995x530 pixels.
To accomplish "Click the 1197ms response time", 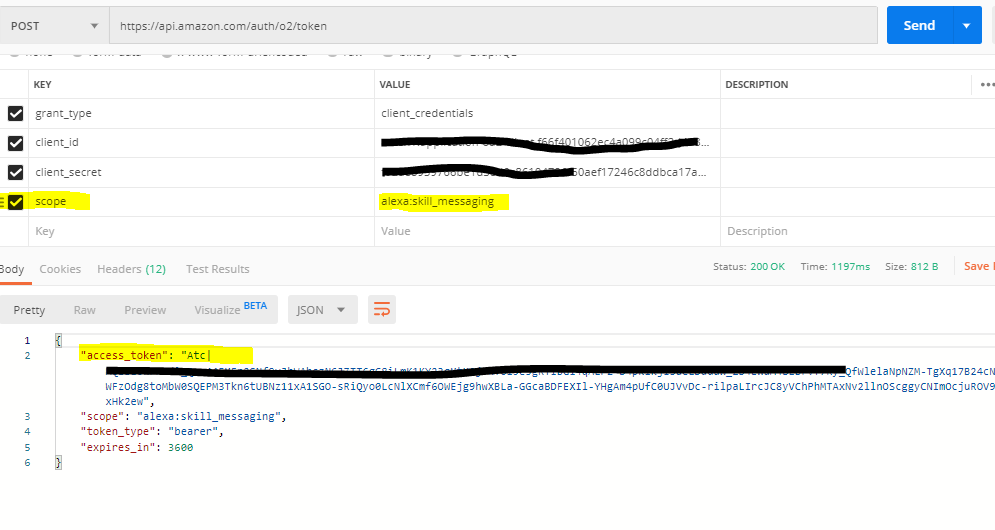I will coord(850,267).
